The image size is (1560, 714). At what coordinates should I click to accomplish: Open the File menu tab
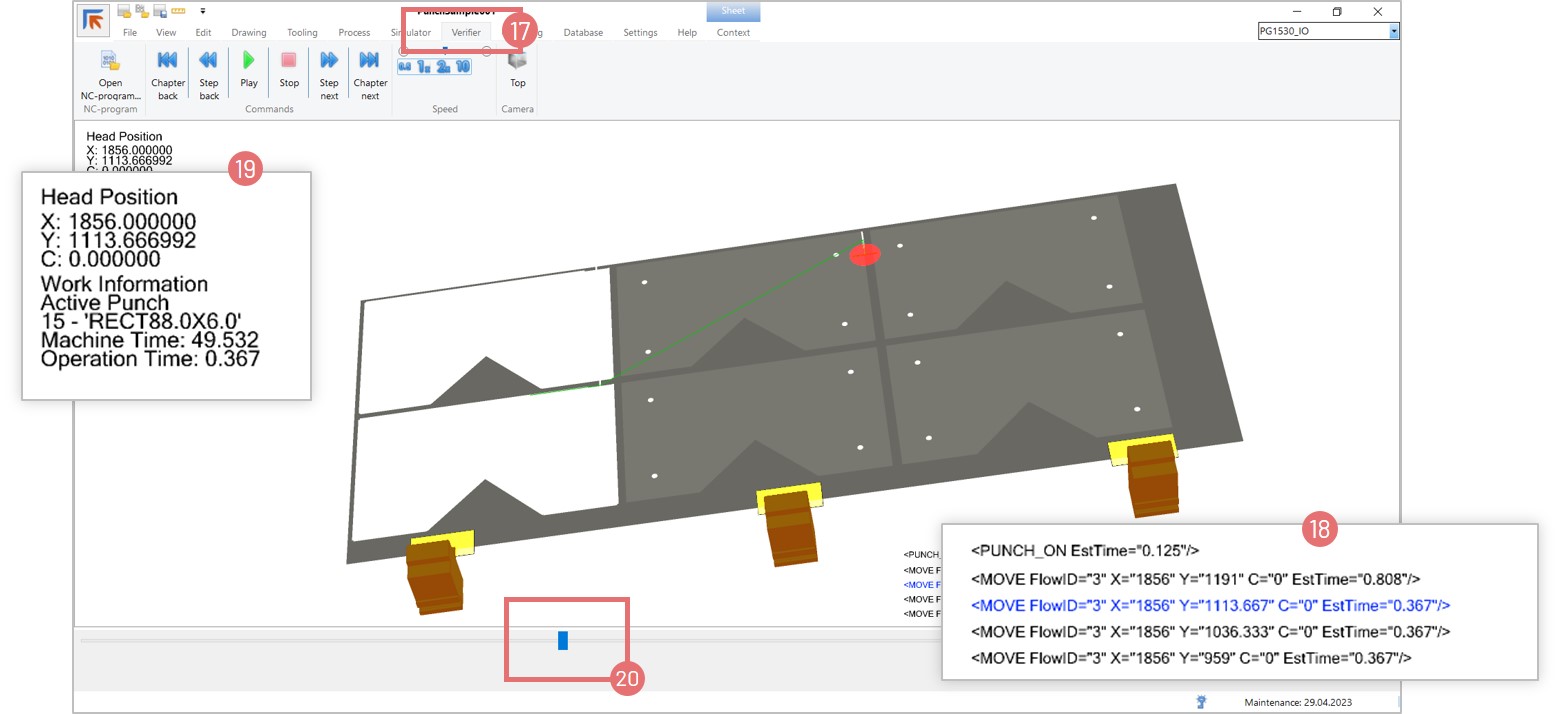(x=130, y=33)
